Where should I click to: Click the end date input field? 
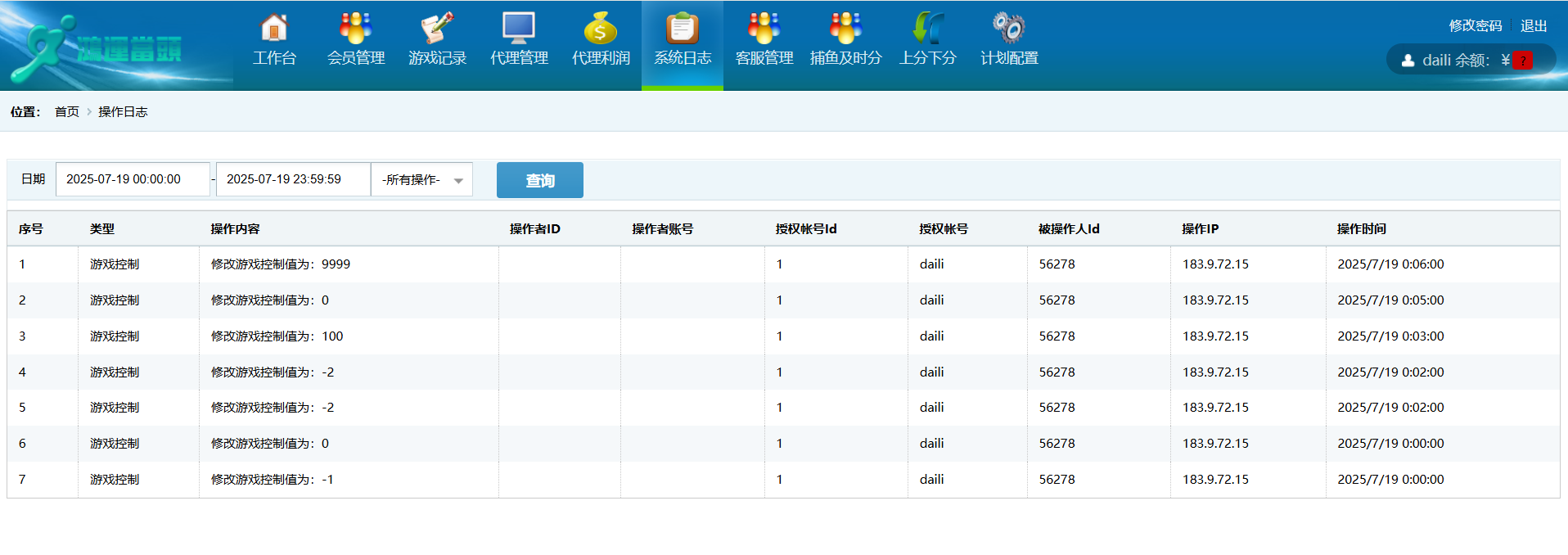[293, 179]
